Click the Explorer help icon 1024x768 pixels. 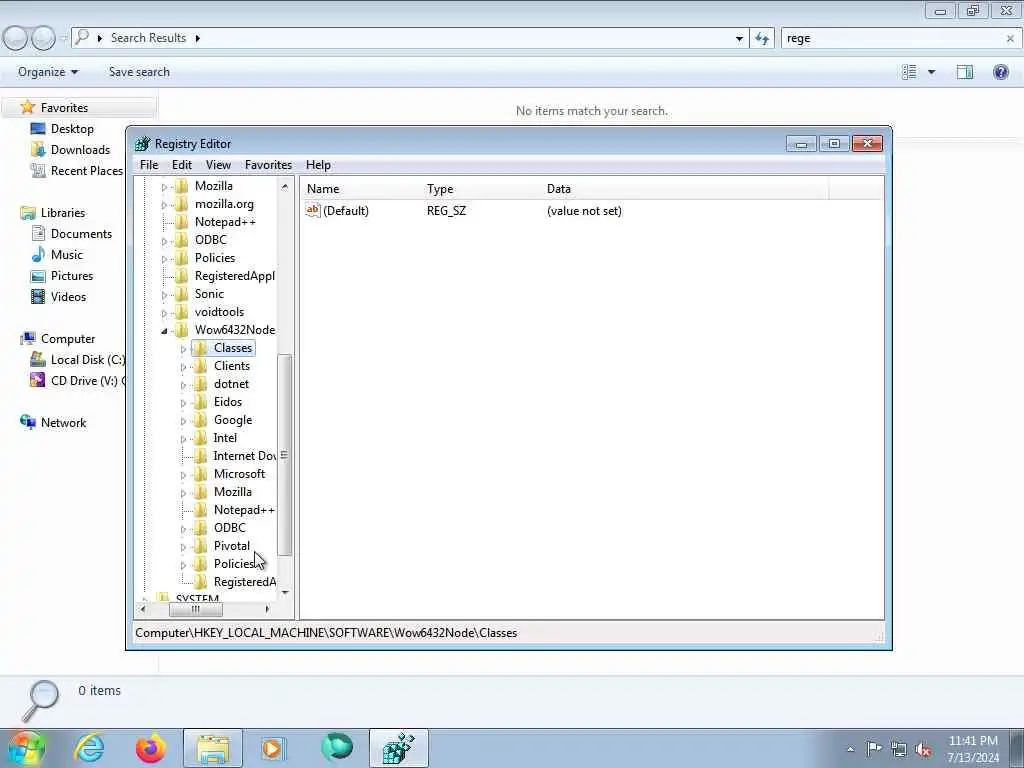[x=1000, y=72]
